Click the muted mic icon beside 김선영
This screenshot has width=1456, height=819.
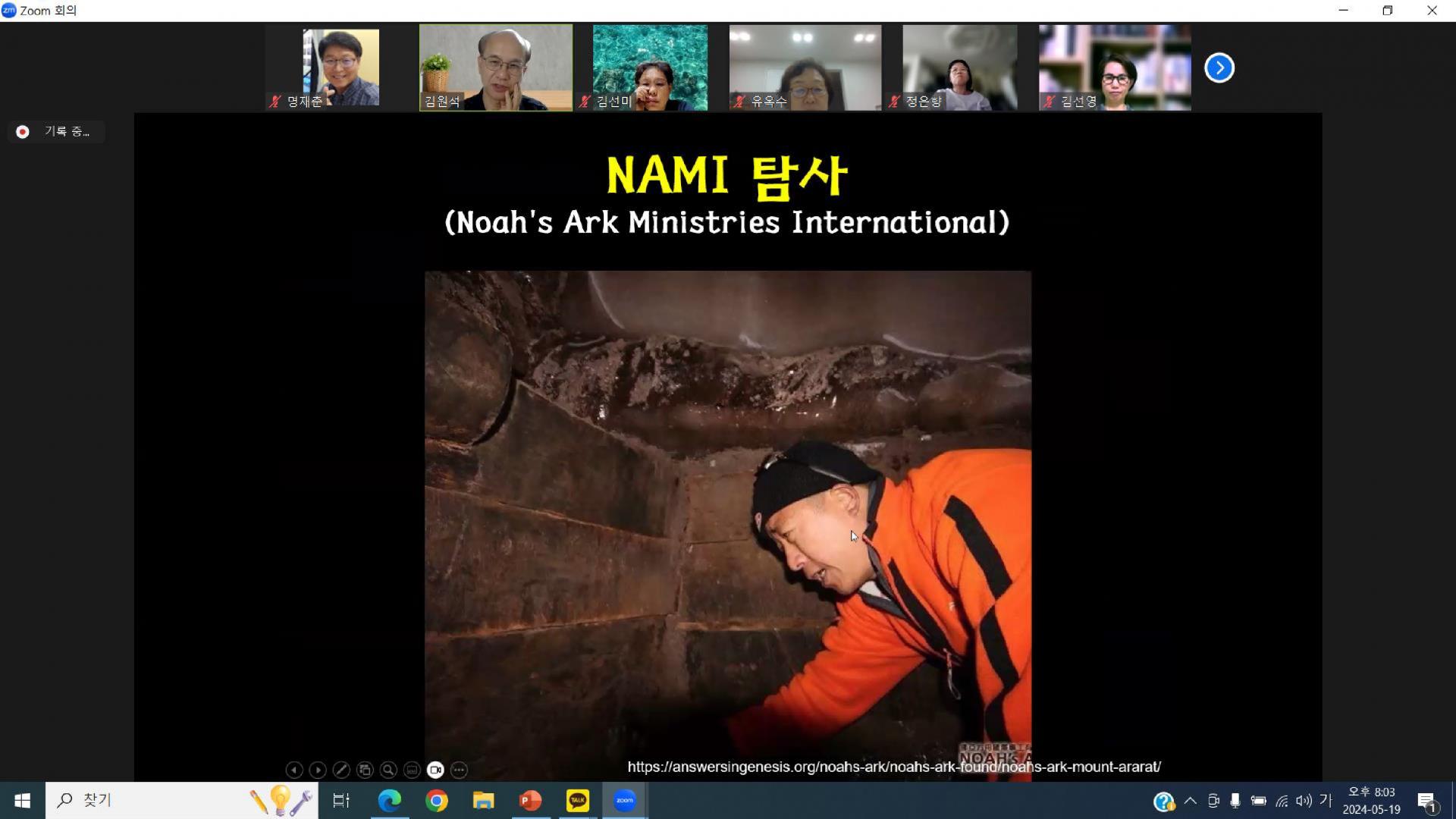1049,101
